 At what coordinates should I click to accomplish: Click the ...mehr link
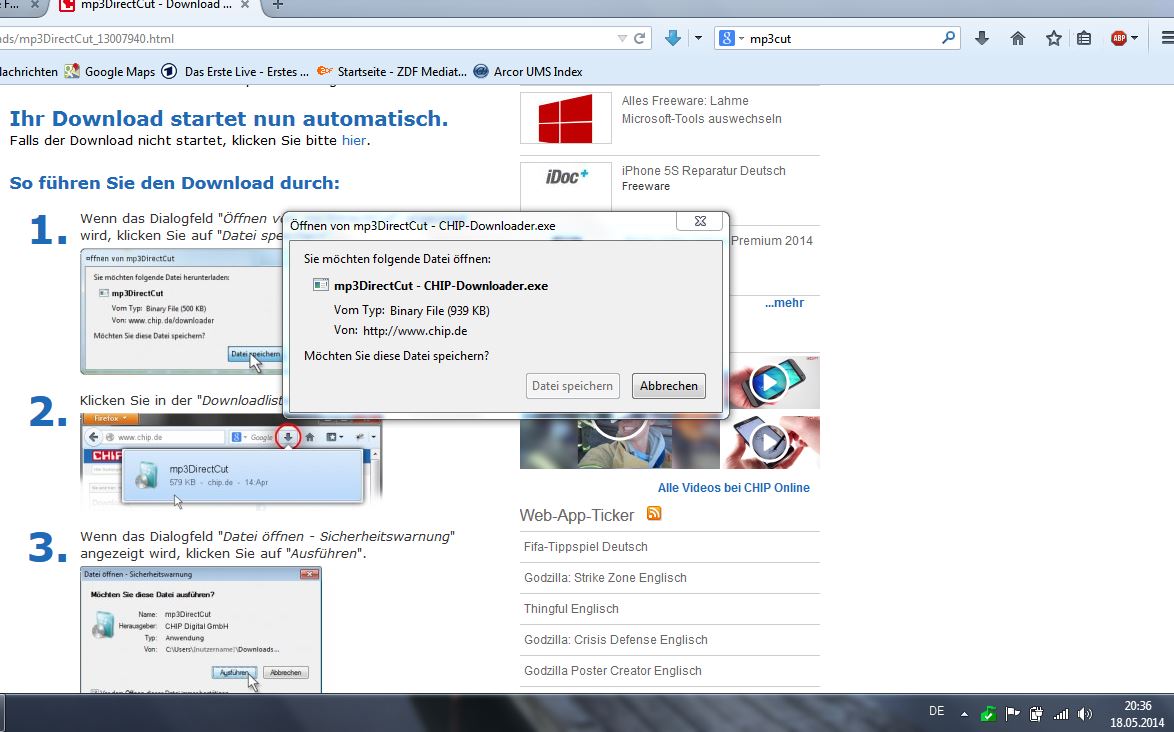pos(784,303)
